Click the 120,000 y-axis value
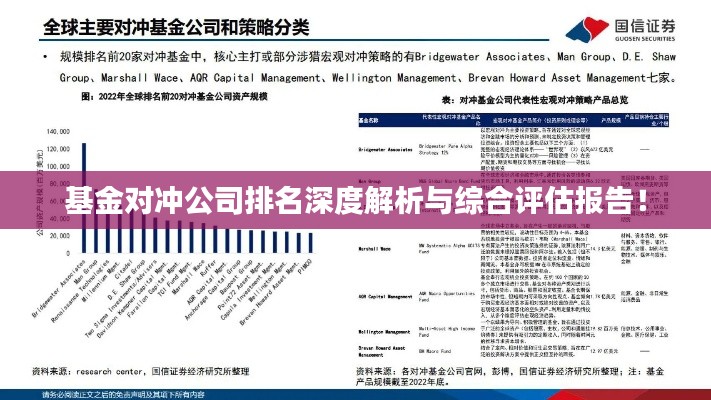711x400 pixels. [x=58, y=149]
